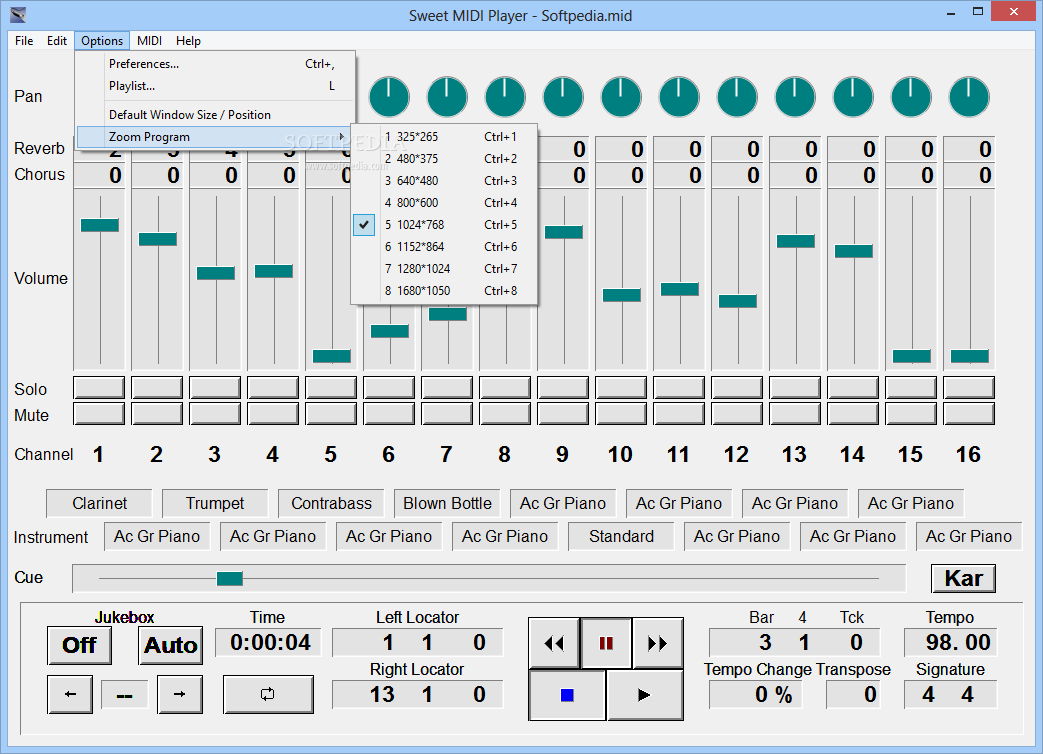Click the channel 6 pan knob
The width and height of the screenshot is (1043, 754).
(389, 96)
